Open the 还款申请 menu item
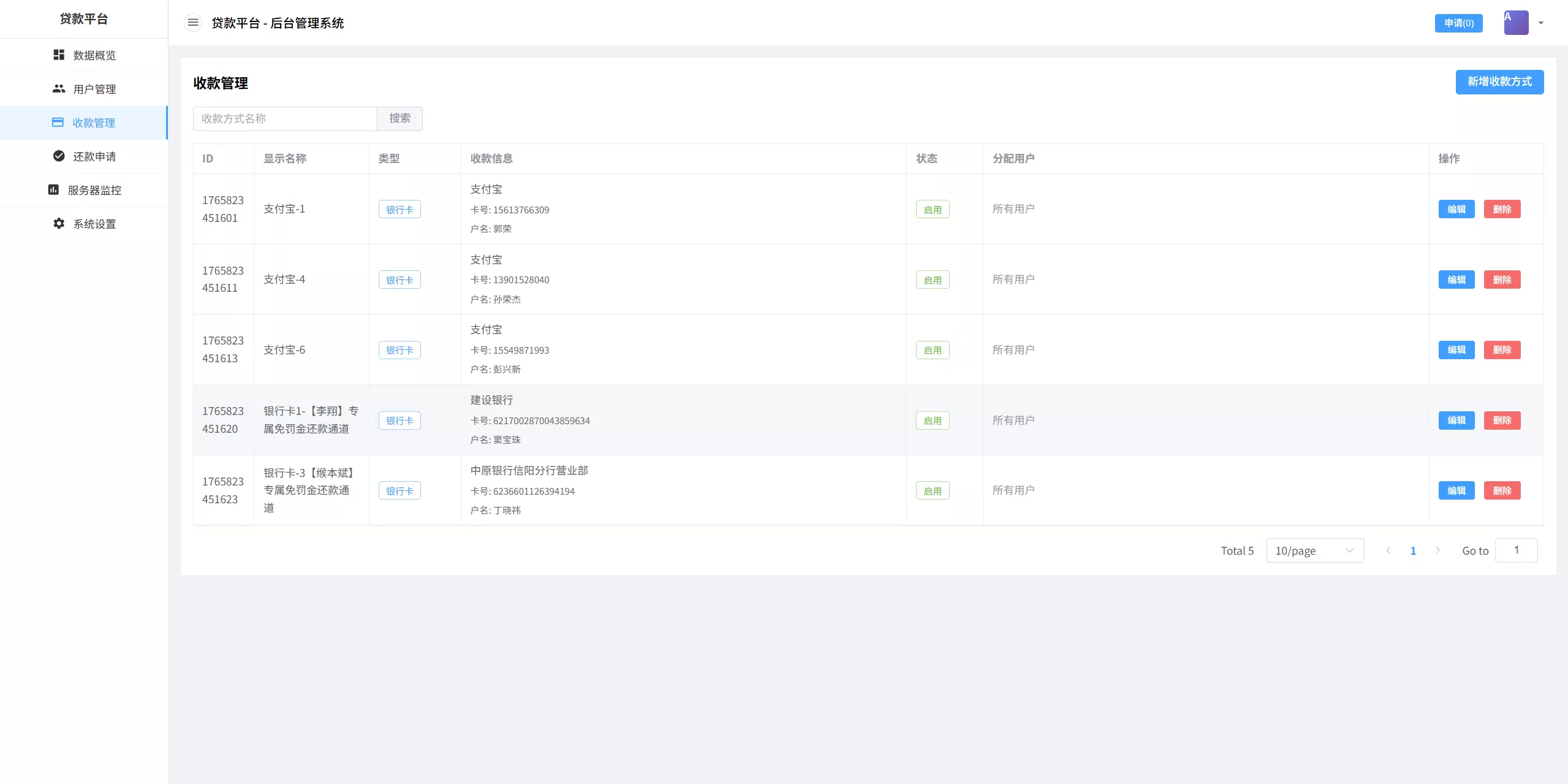The image size is (1568, 784). [94, 156]
